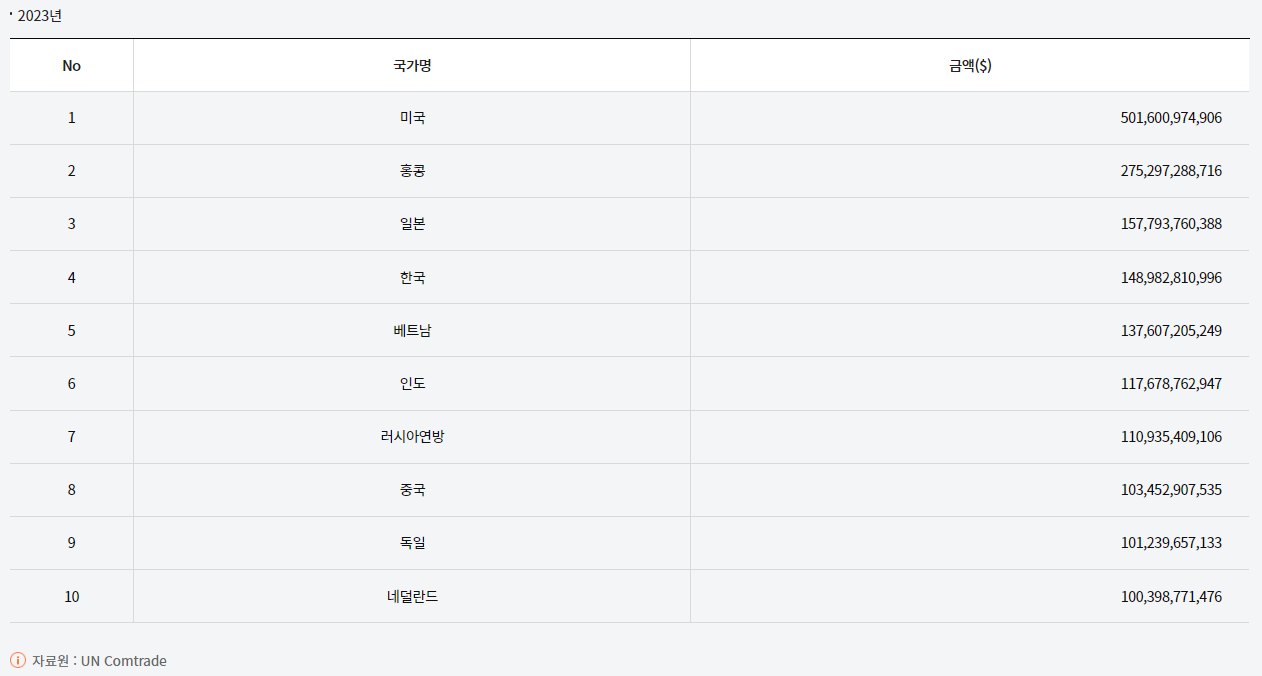Click the 일본 country cell
Screen dimensions: 1262x676
412,224
